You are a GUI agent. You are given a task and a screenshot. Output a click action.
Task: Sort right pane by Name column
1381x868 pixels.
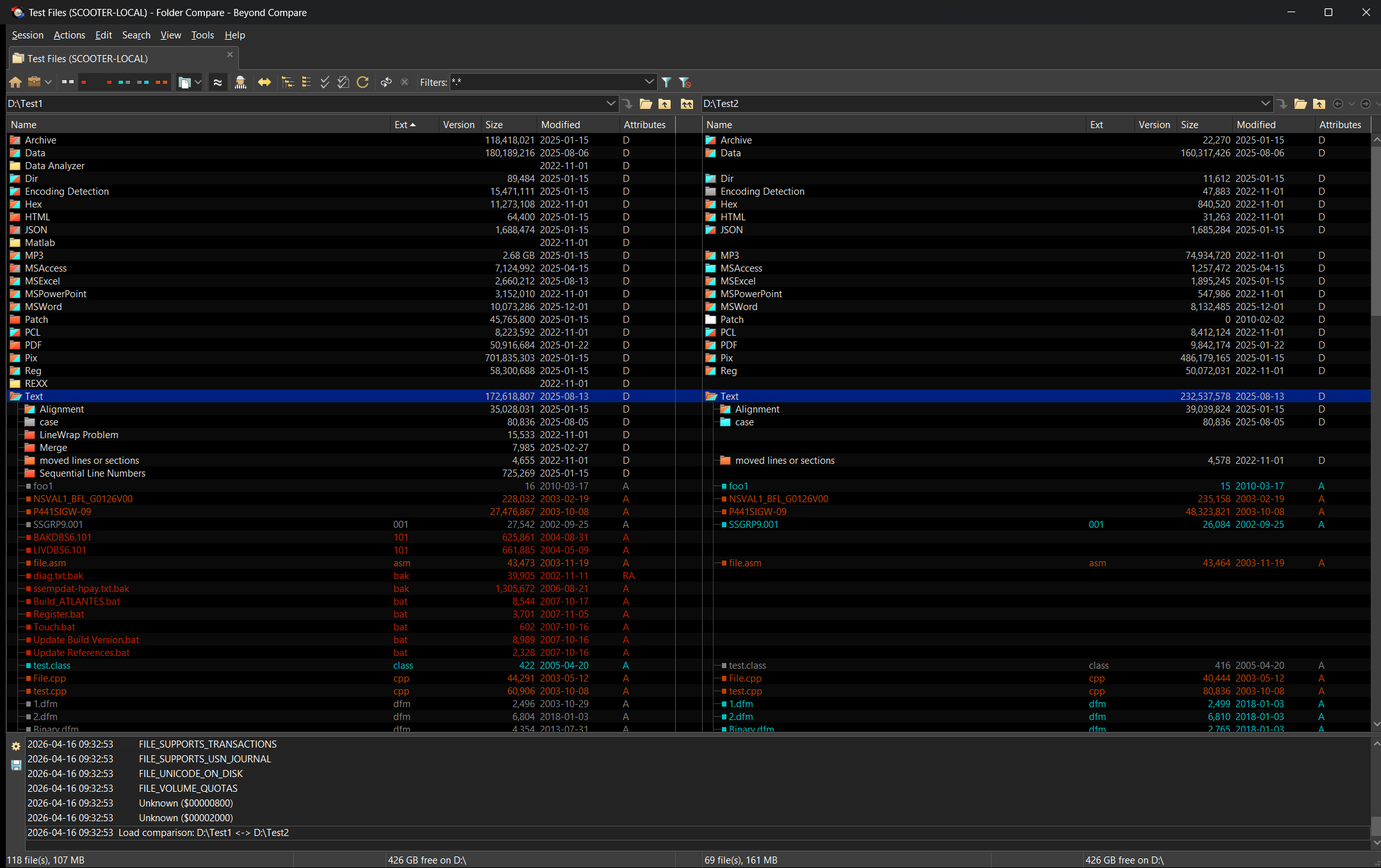[x=894, y=125]
